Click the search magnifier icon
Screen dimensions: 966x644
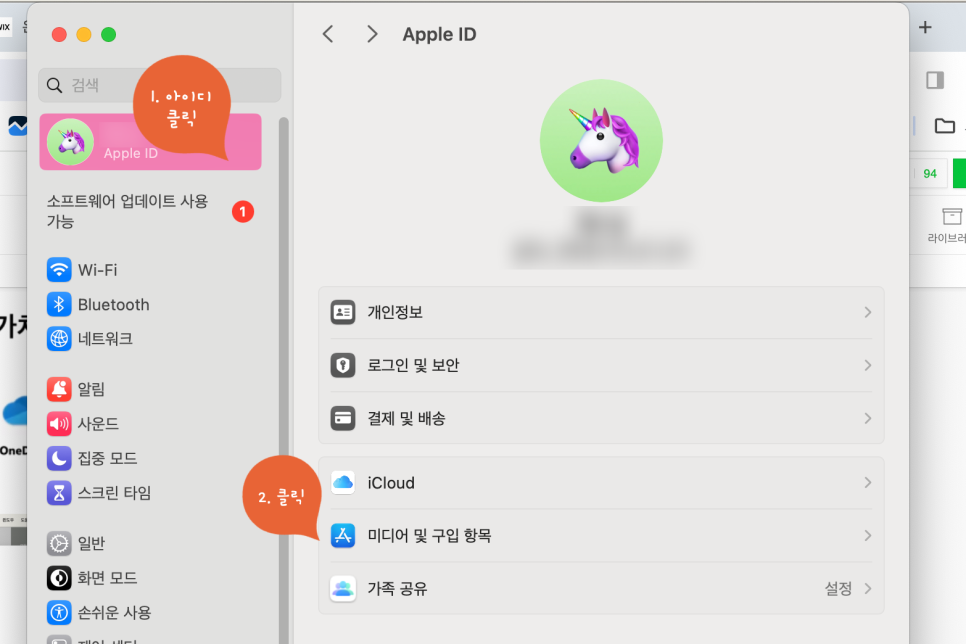point(55,85)
